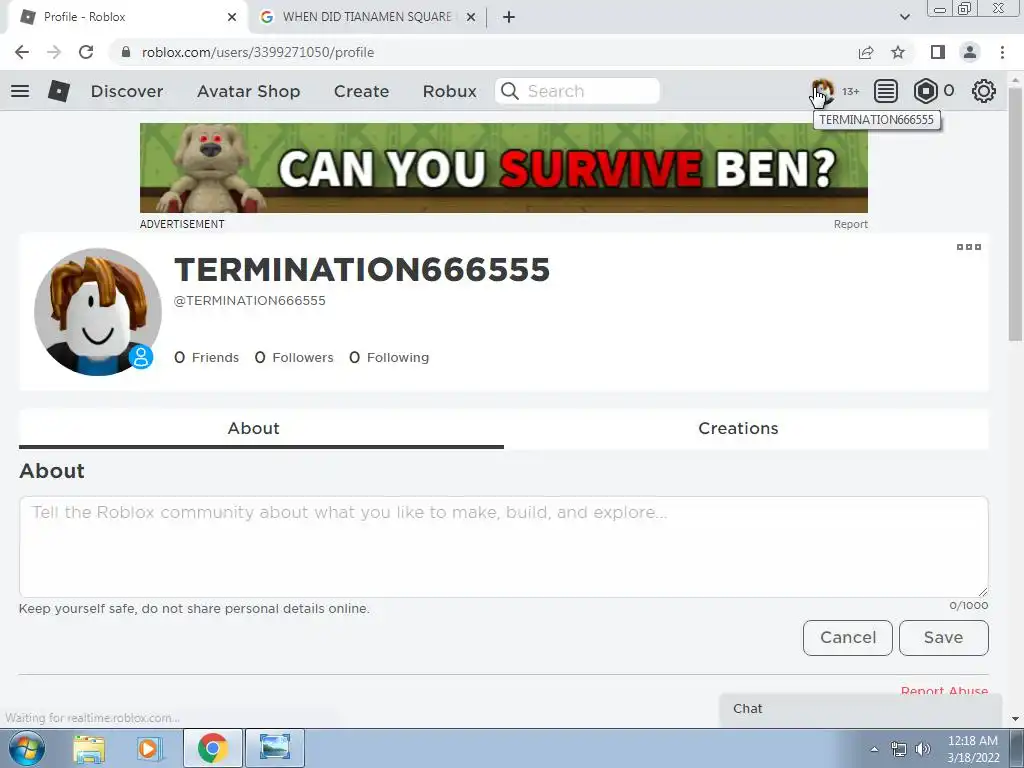This screenshot has height=768, width=1024.
Task: Click the Cancel button
Action: (x=848, y=637)
